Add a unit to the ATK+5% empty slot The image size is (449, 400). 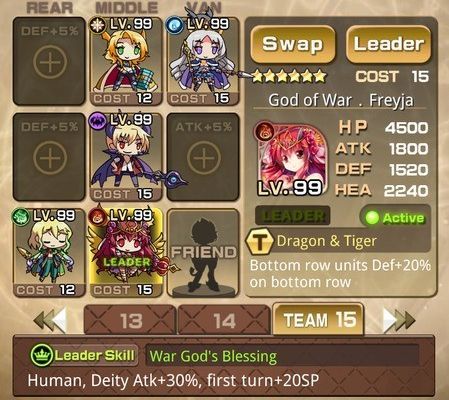point(203,157)
